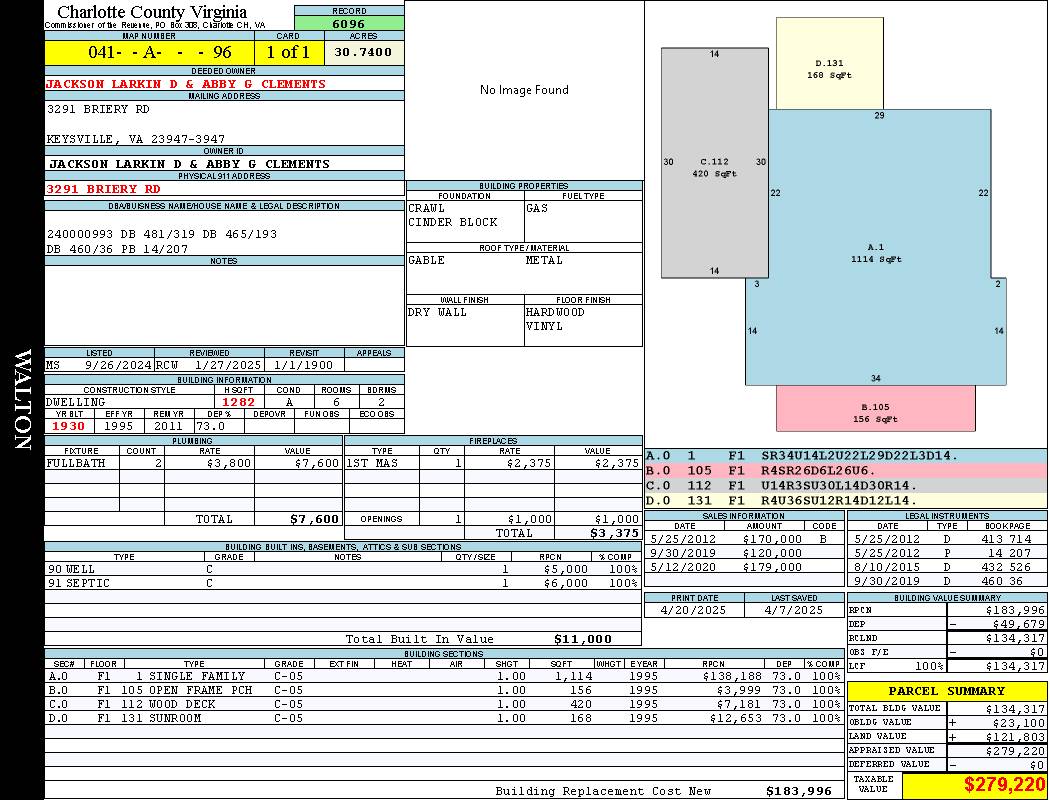Image resolution: width=1050 pixels, height=800 pixels.
Task: Click 1ST MAS fireplace type
Action: coord(372,463)
